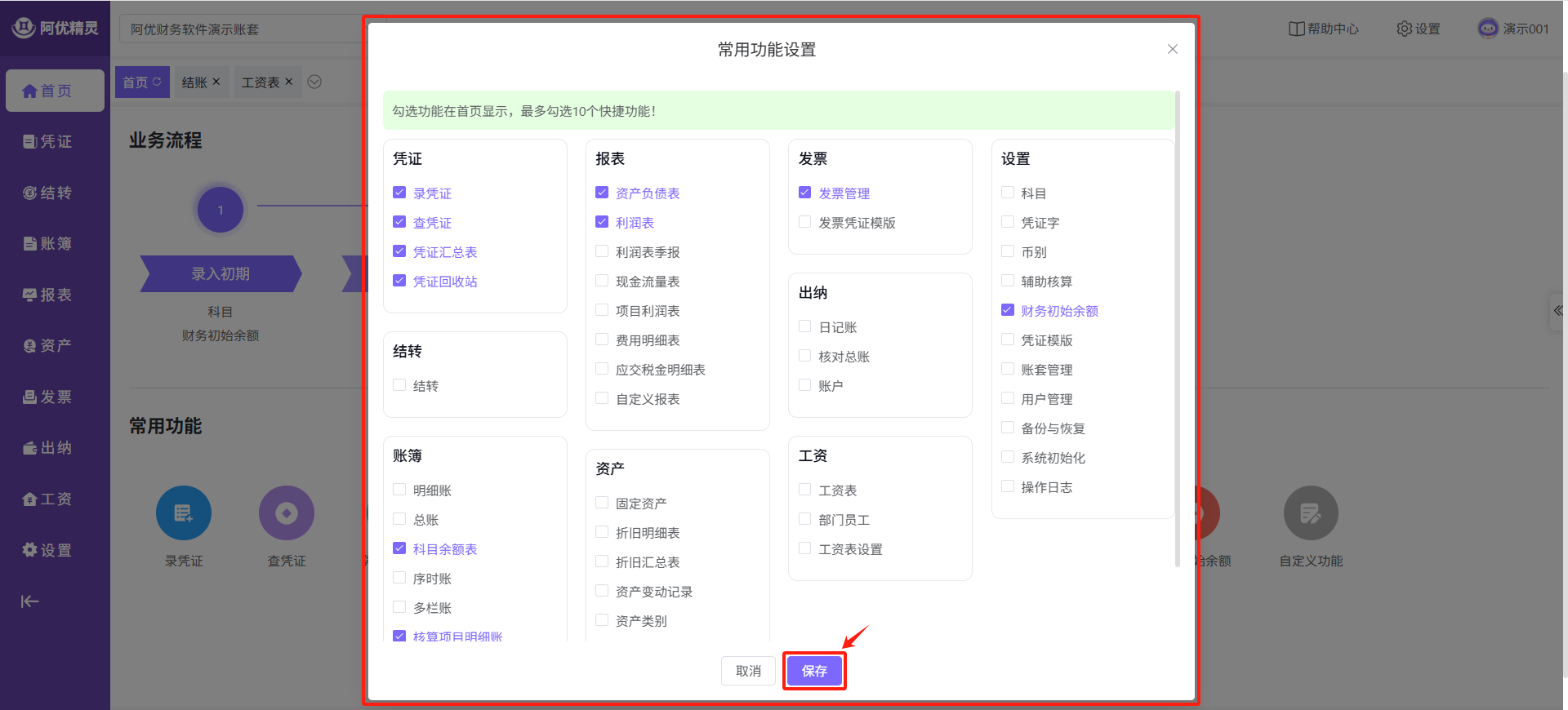The height and width of the screenshot is (710, 1568).
Task: Open the 查凭证 shortcut icon
Action: tap(287, 513)
